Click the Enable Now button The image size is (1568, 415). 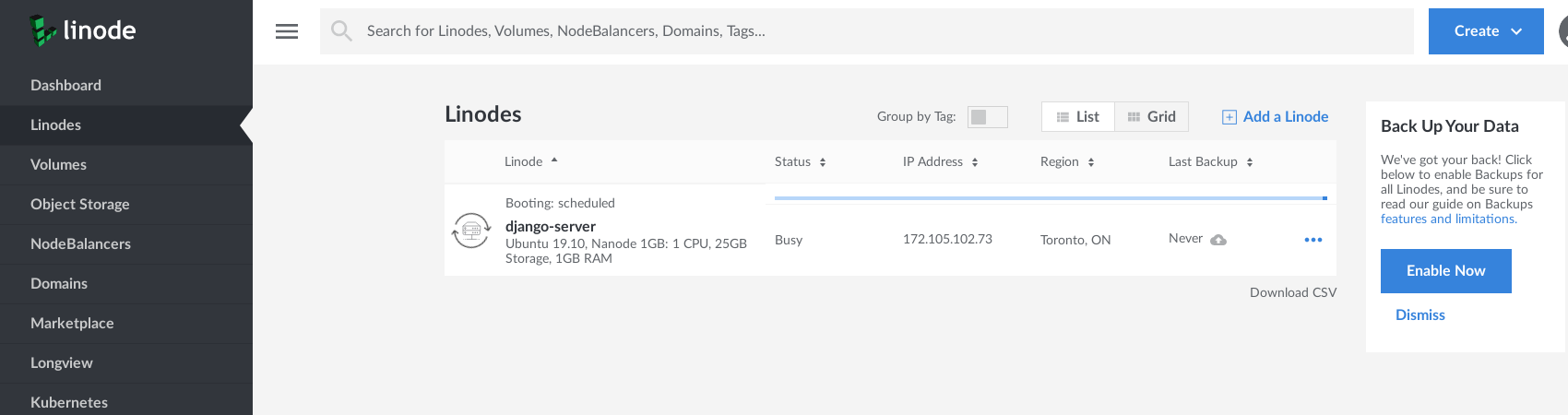point(1445,271)
